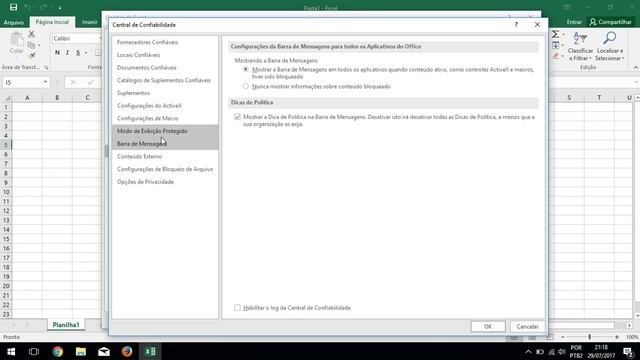
Task: Open Mail app from the taskbar
Action: click(x=104, y=351)
